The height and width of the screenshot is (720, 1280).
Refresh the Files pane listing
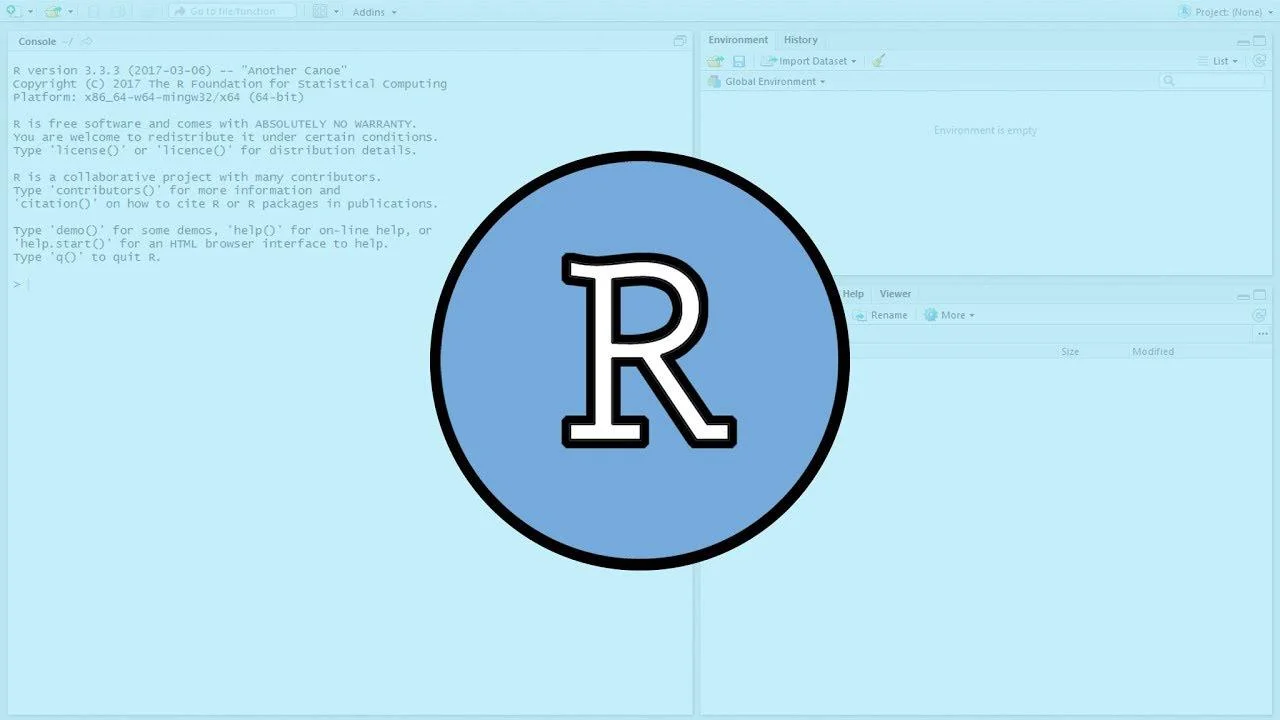point(1260,315)
